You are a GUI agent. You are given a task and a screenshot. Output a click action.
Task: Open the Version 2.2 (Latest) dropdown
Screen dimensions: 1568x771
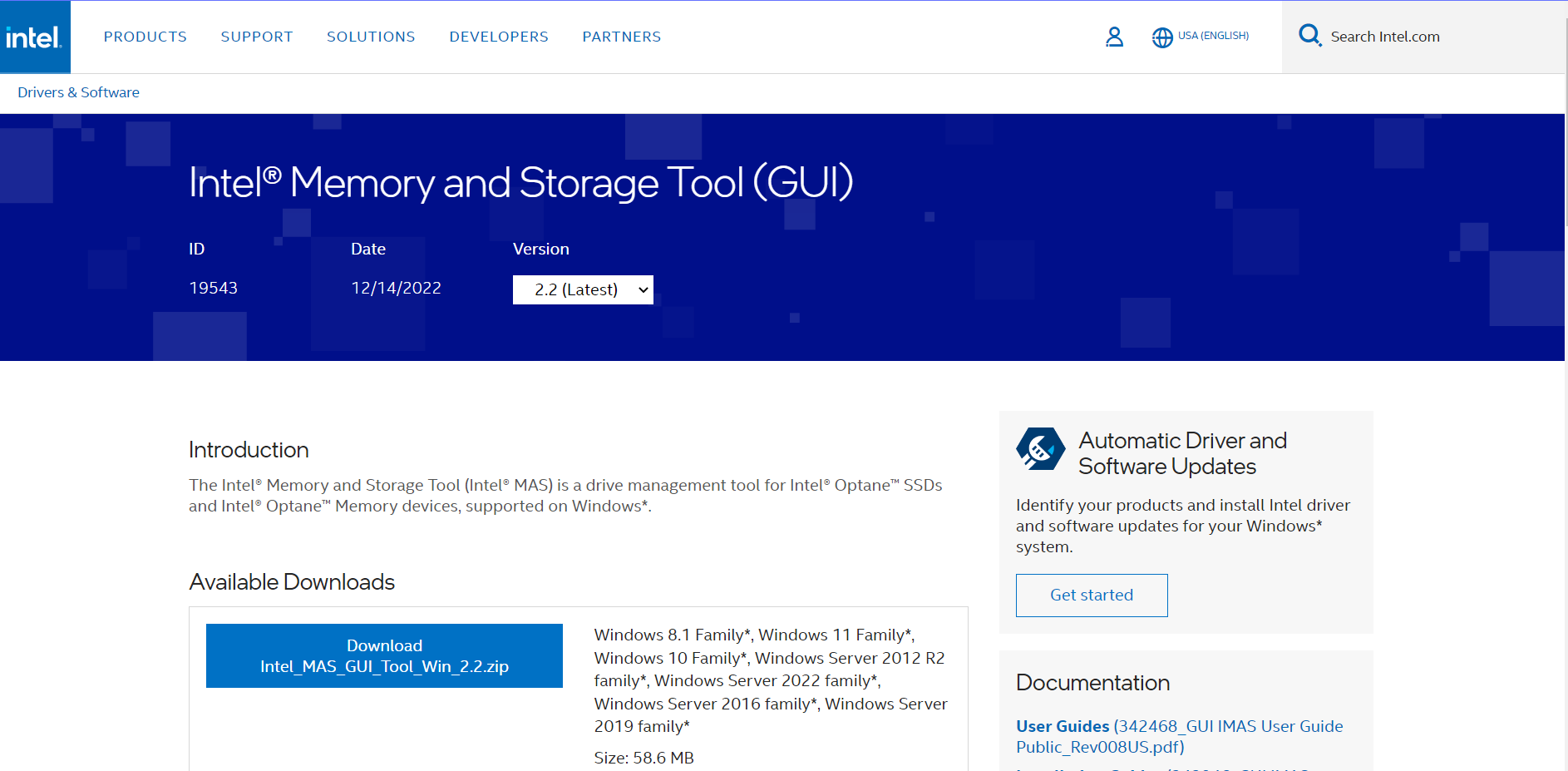pyautogui.click(x=583, y=289)
